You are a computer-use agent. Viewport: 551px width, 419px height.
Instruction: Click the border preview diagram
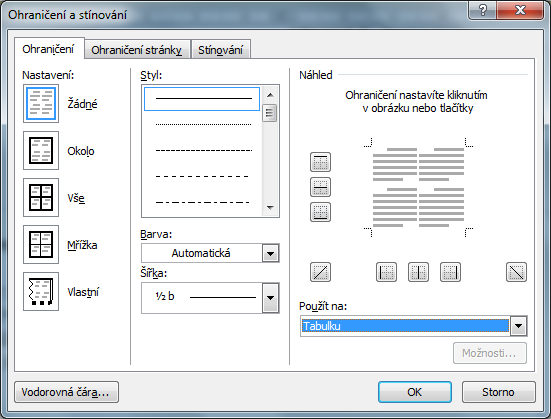coord(418,187)
